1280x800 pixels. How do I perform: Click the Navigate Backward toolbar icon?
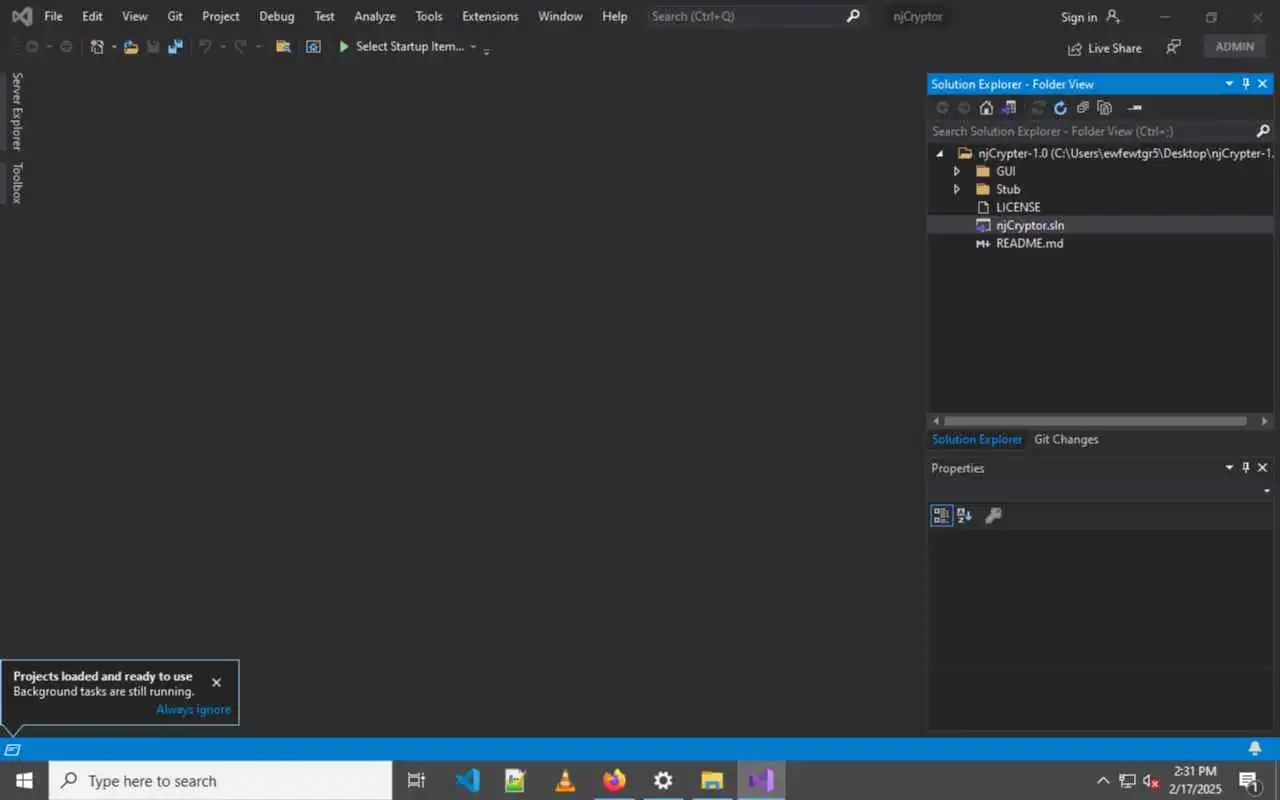32,47
